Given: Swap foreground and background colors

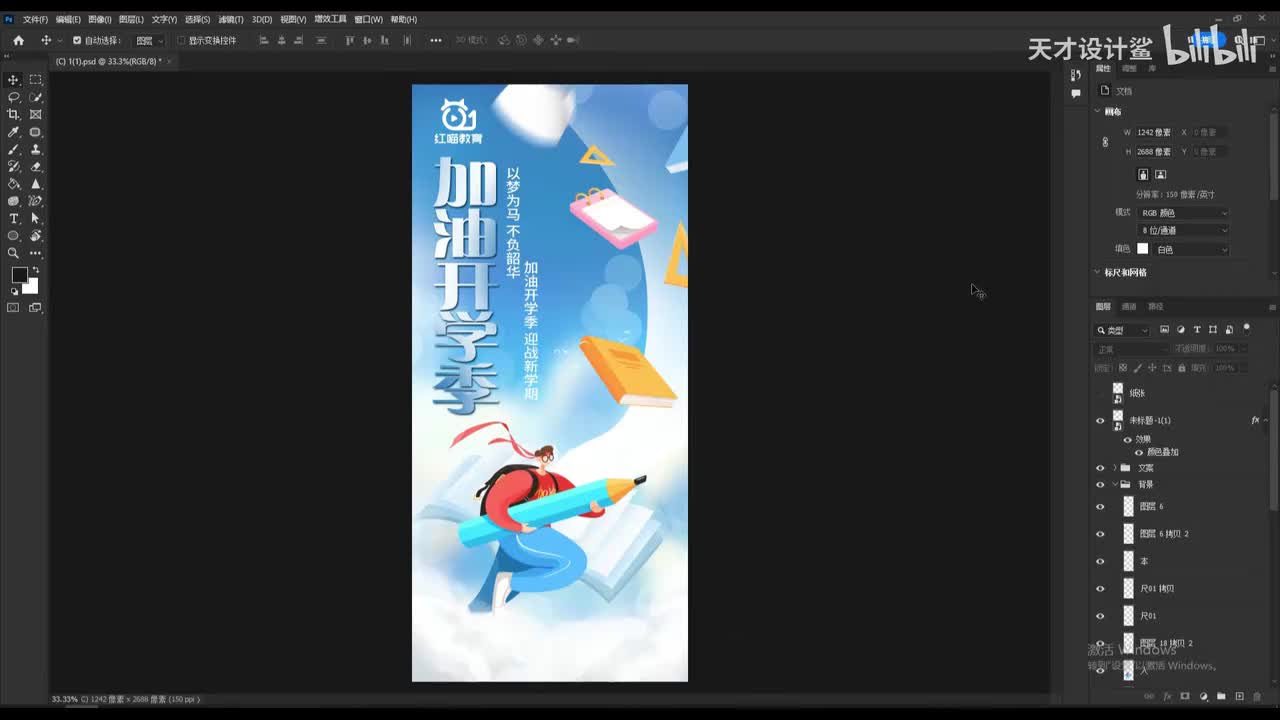Looking at the screenshot, I should pos(36,270).
